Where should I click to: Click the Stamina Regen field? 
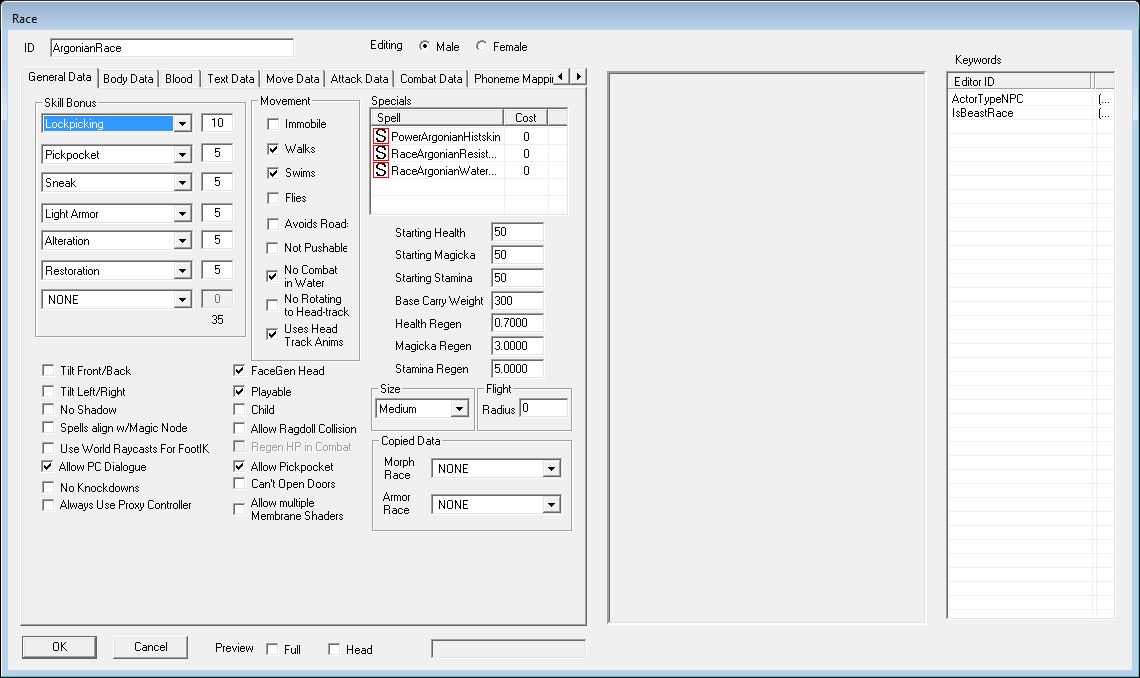coord(517,368)
